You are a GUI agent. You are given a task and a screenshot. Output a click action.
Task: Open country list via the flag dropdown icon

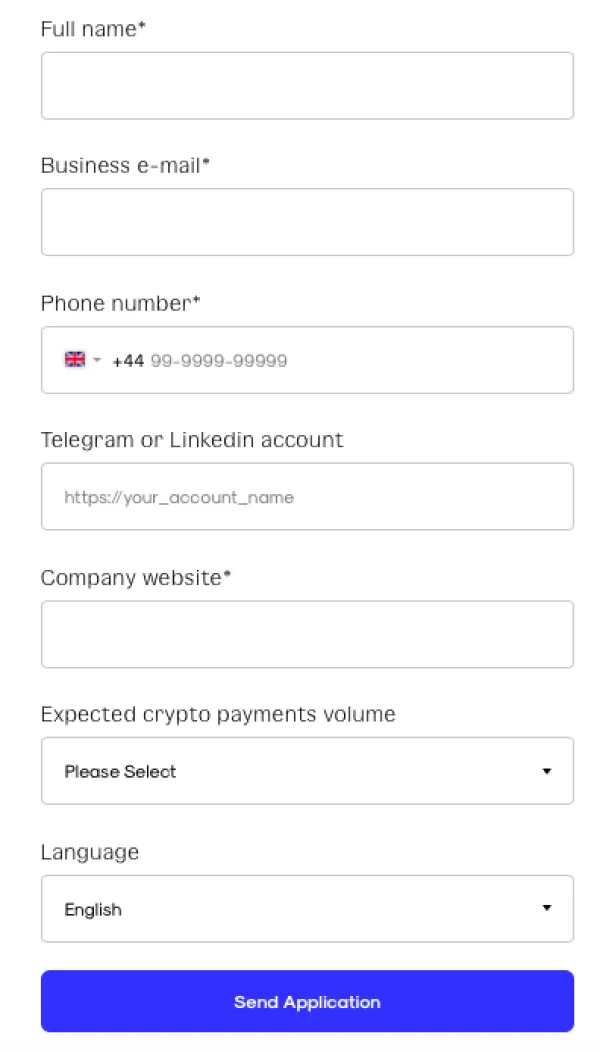tap(96, 359)
